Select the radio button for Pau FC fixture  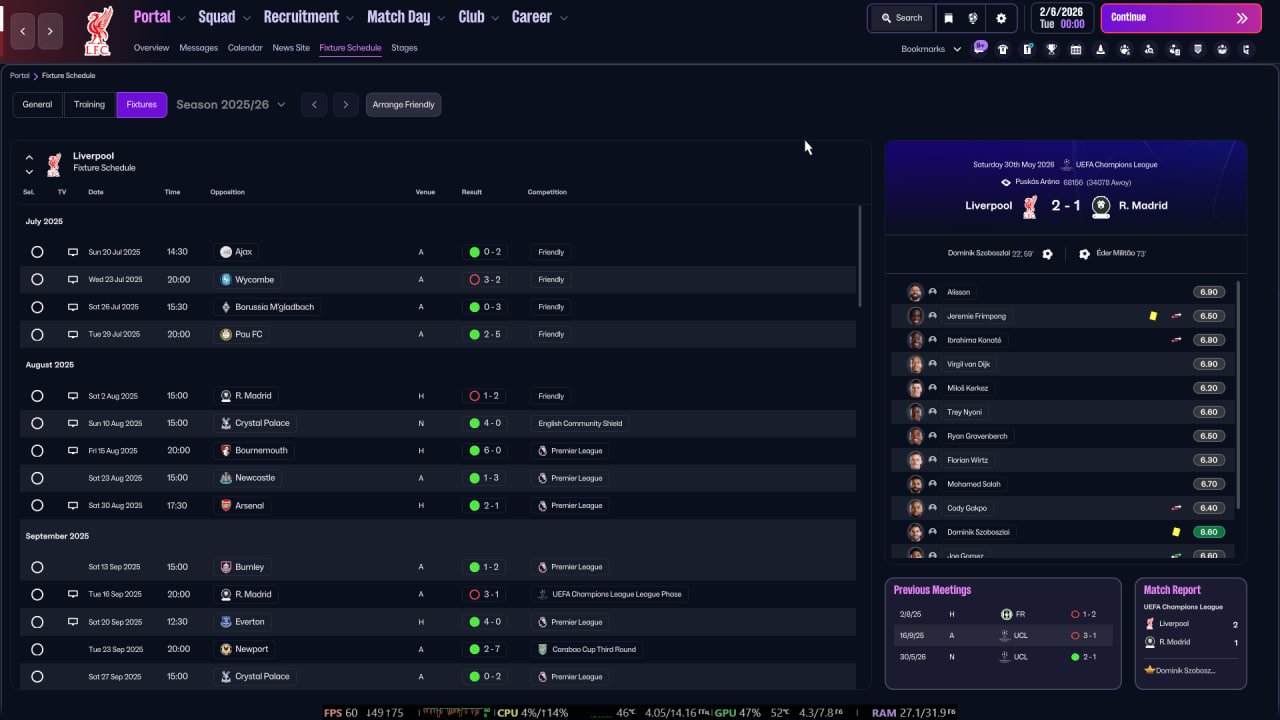37,335
